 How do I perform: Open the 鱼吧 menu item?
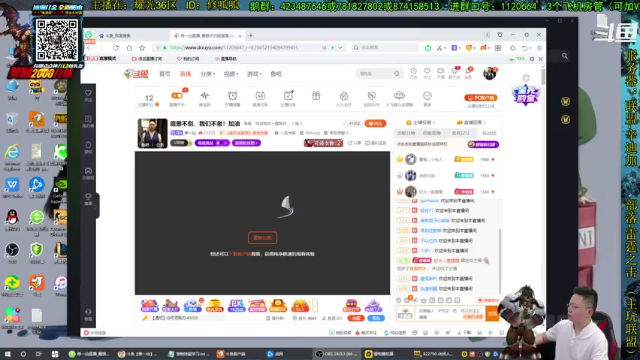(x=276, y=74)
